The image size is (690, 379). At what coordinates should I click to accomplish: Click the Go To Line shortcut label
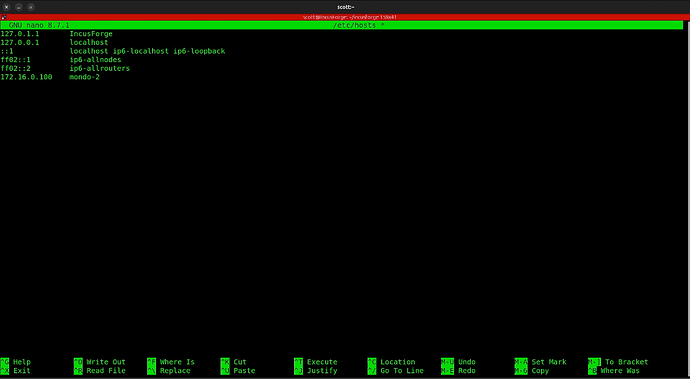tap(402, 371)
